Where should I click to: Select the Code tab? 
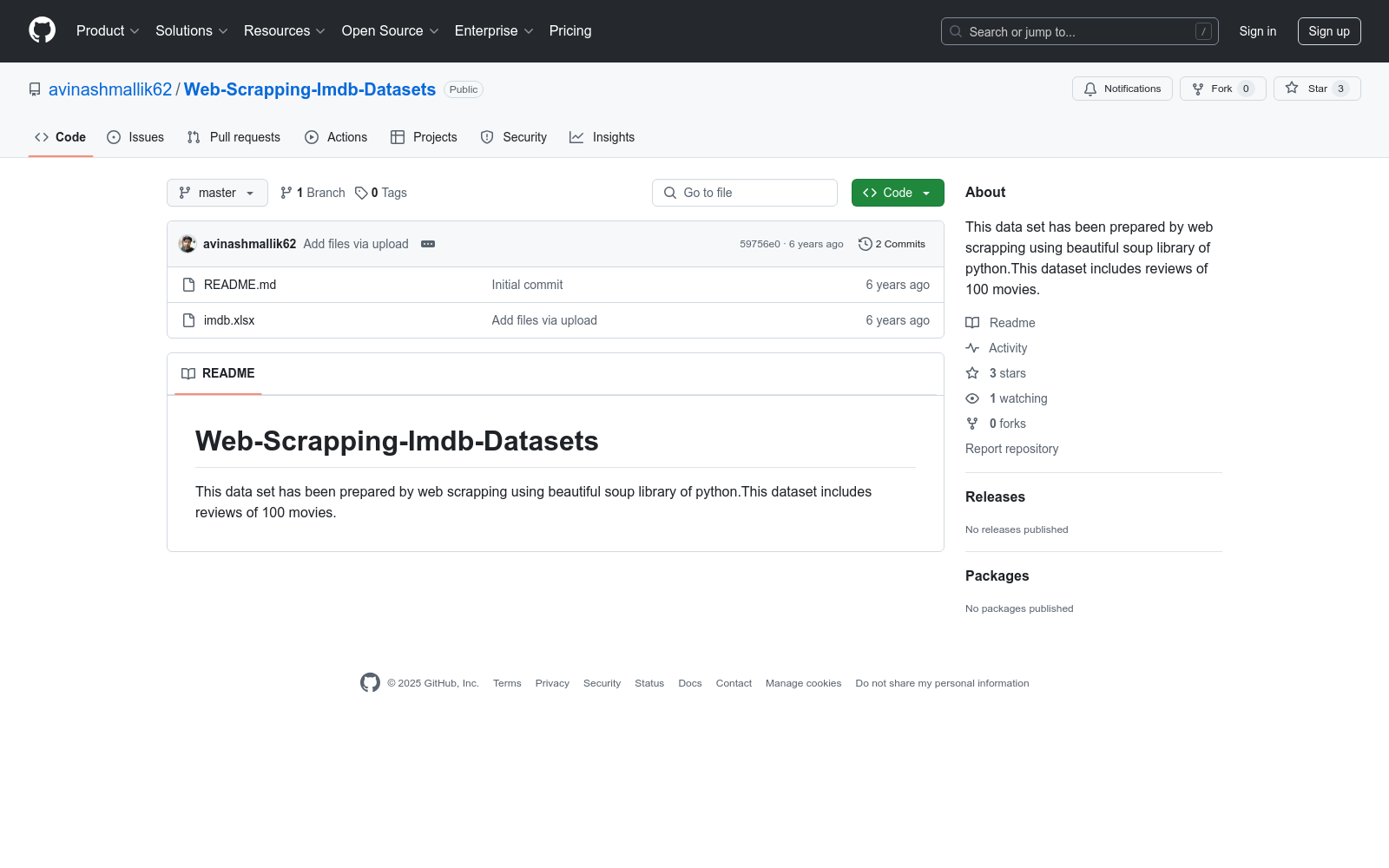coord(61,137)
